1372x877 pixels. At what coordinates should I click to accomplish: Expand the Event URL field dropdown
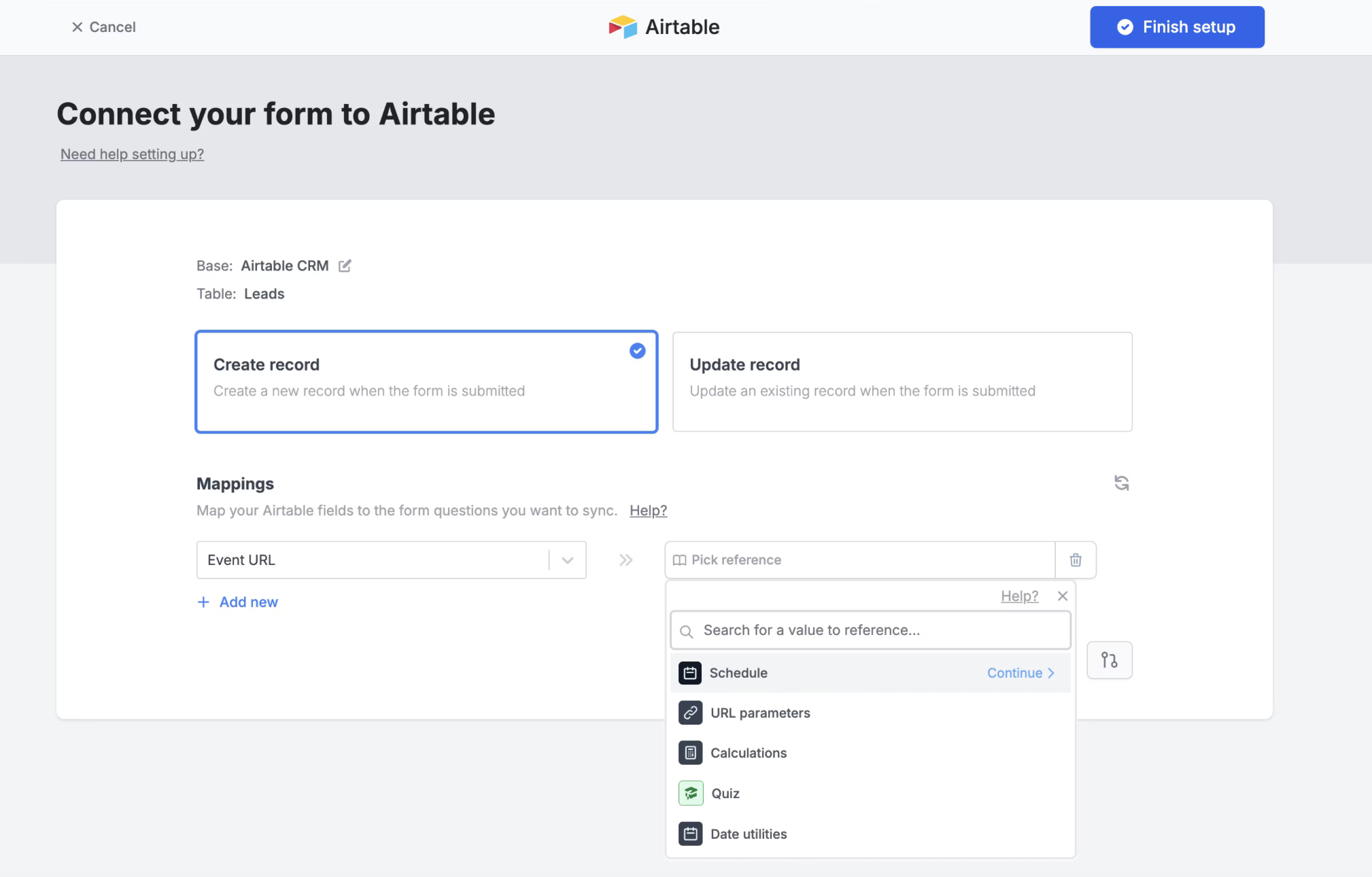click(x=567, y=560)
